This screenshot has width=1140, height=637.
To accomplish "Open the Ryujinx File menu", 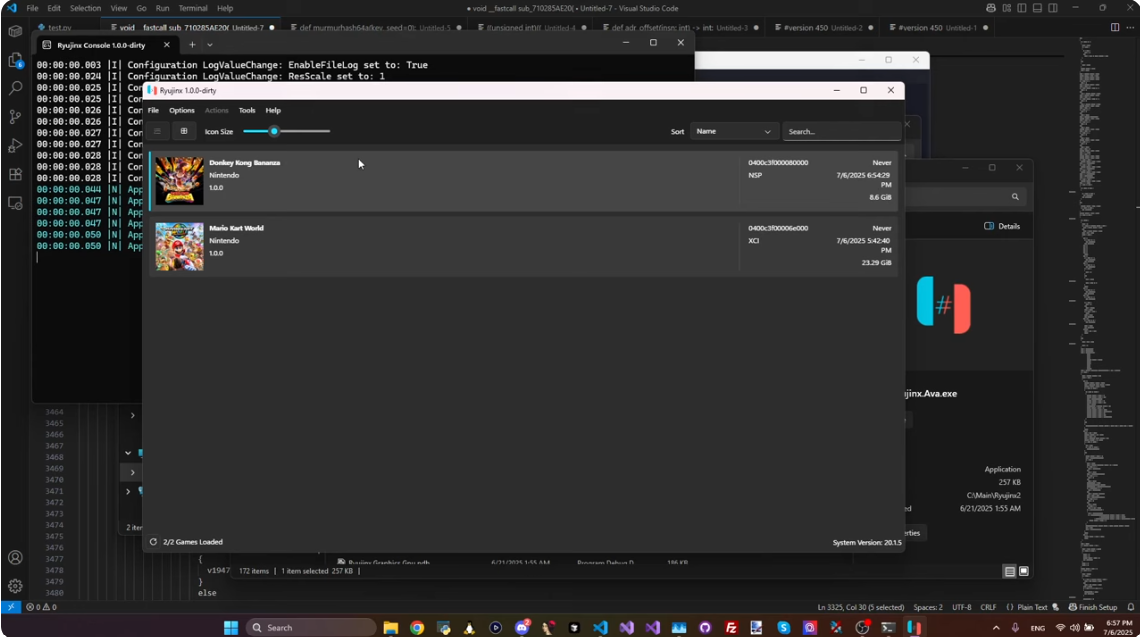I will [153, 110].
